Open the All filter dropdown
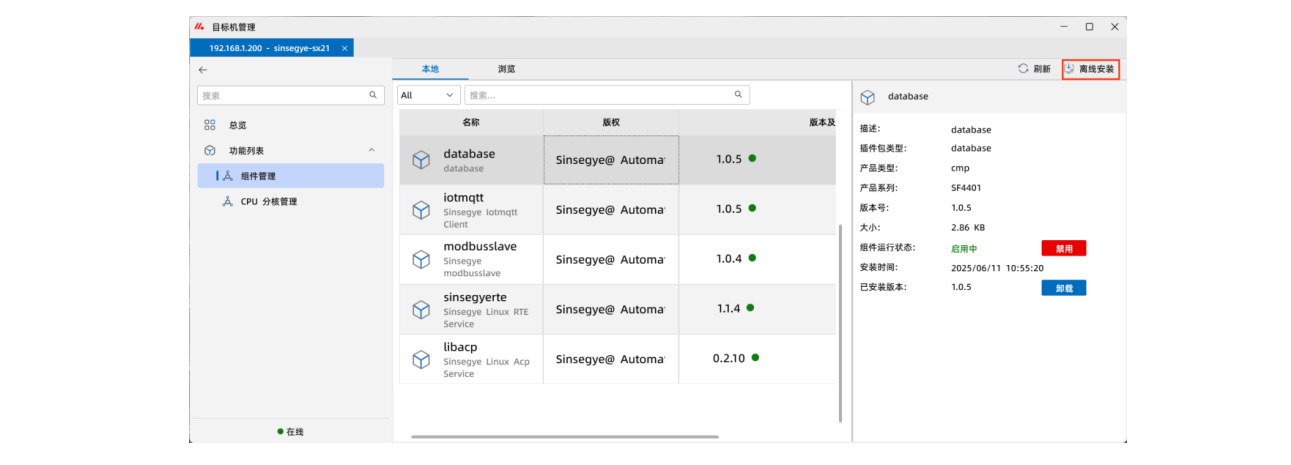The height and width of the screenshot is (465, 1291). pos(428,95)
